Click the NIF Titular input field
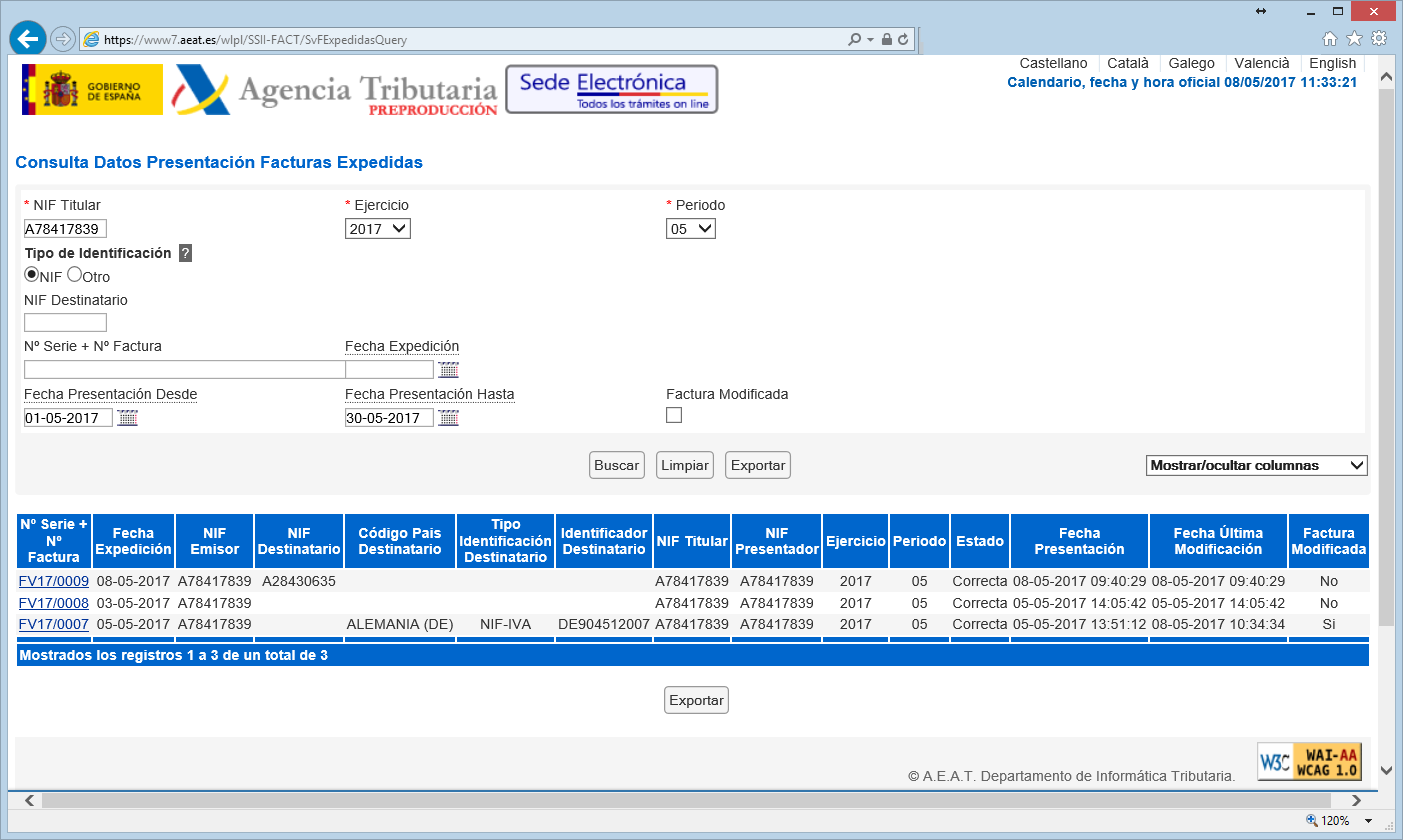Image resolution: width=1403 pixels, height=840 pixels. coord(65,229)
